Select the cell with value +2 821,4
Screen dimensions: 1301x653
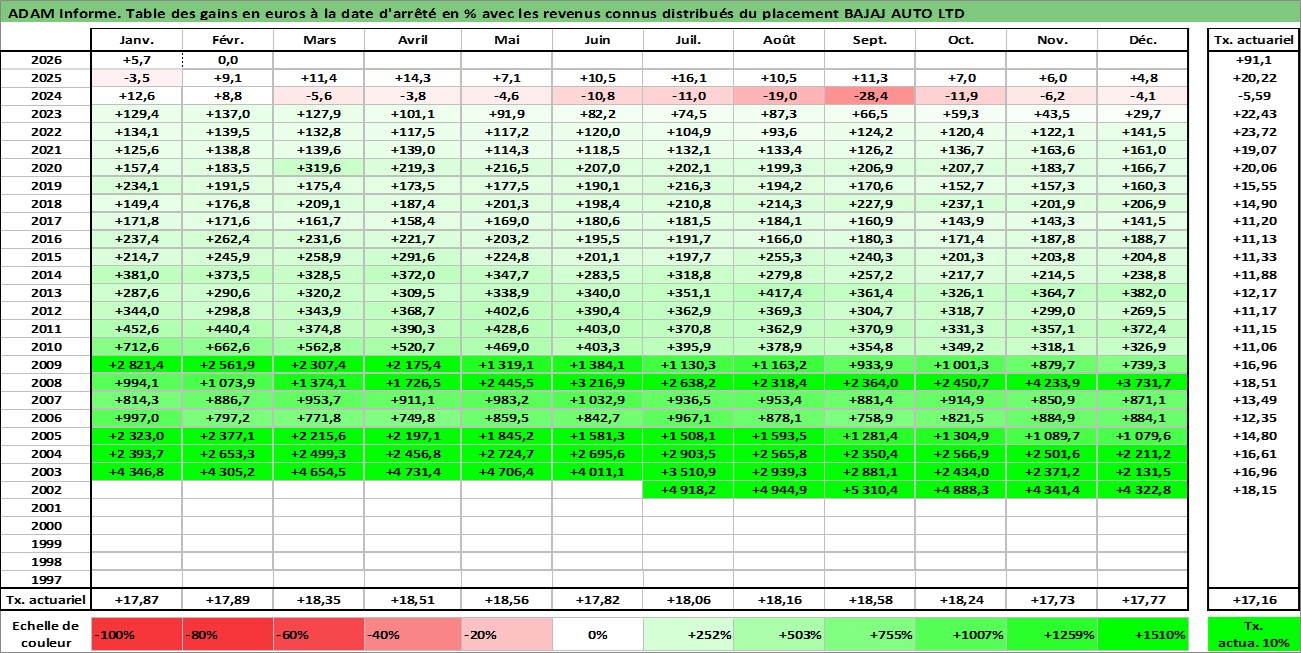point(136,365)
